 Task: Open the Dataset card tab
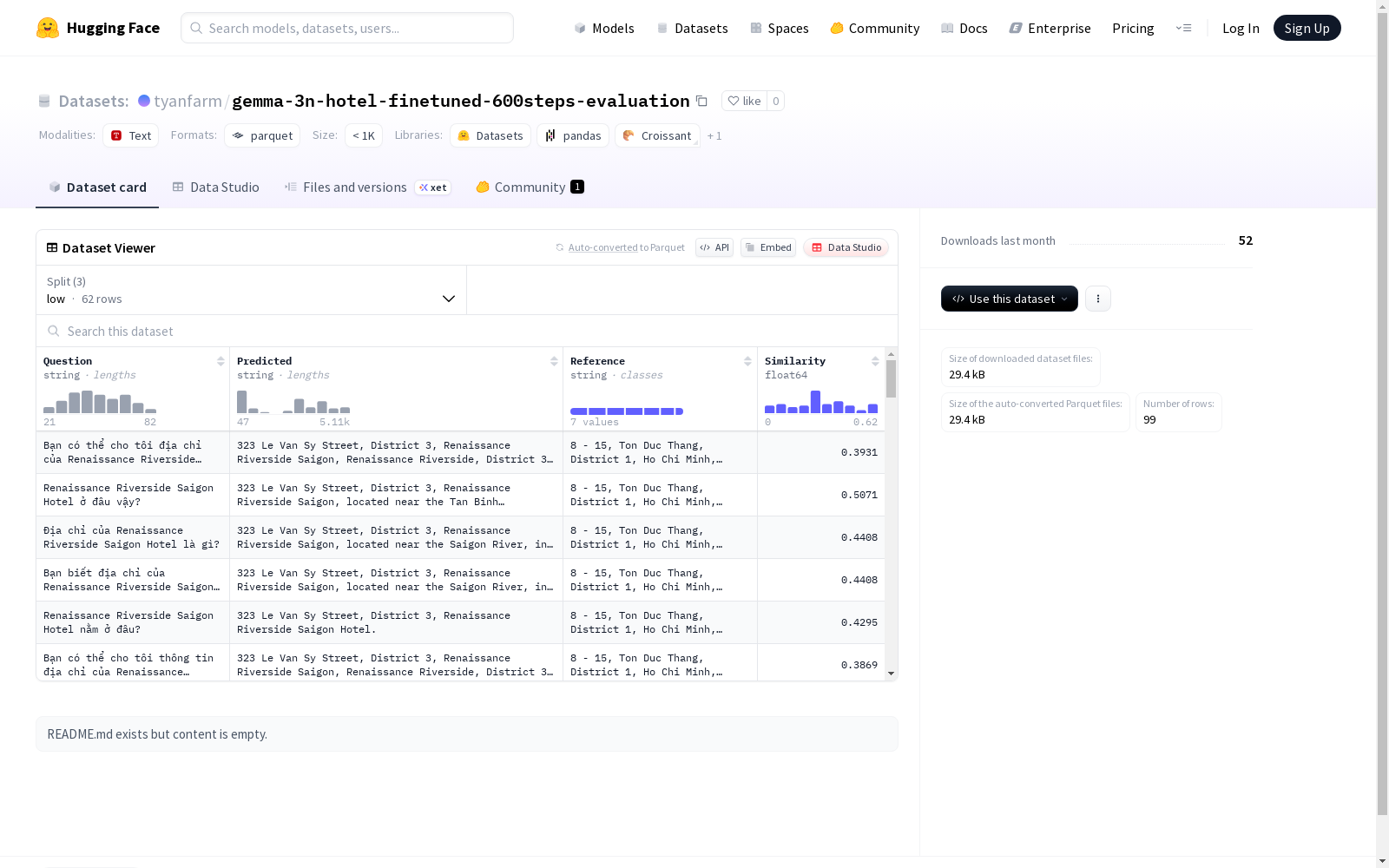(97, 187)
